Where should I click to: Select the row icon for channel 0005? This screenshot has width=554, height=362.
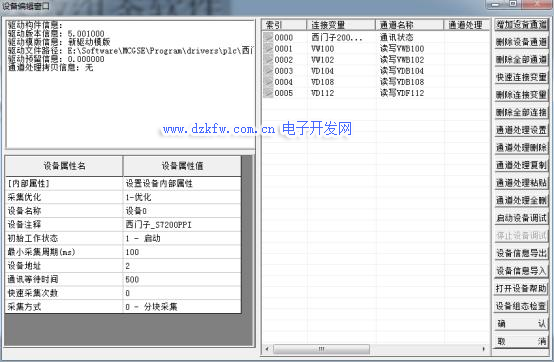[x=269, y=93]
